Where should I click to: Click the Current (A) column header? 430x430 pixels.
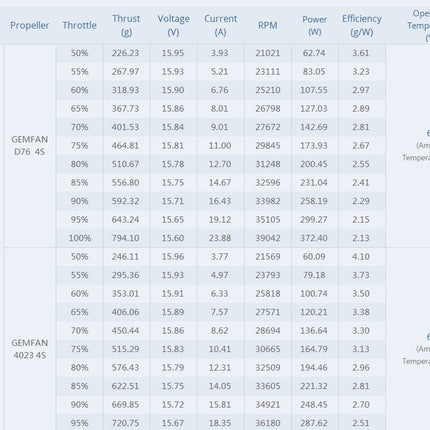(x=221, y=25)
